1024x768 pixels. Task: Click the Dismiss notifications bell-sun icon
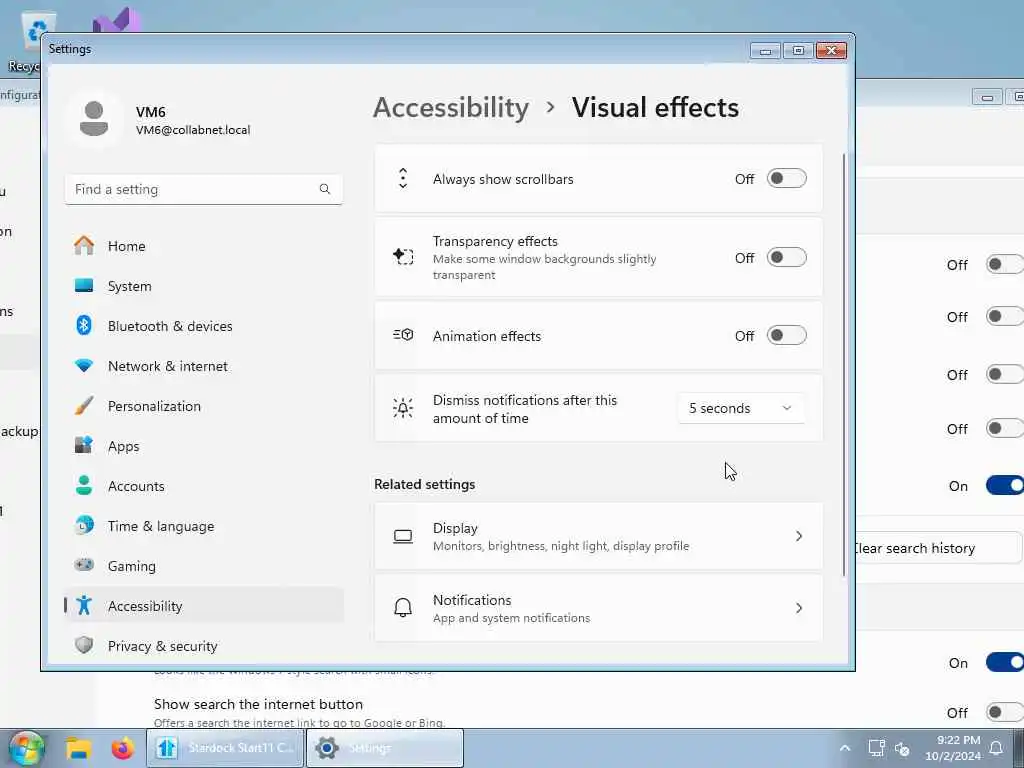pos(403,408)
